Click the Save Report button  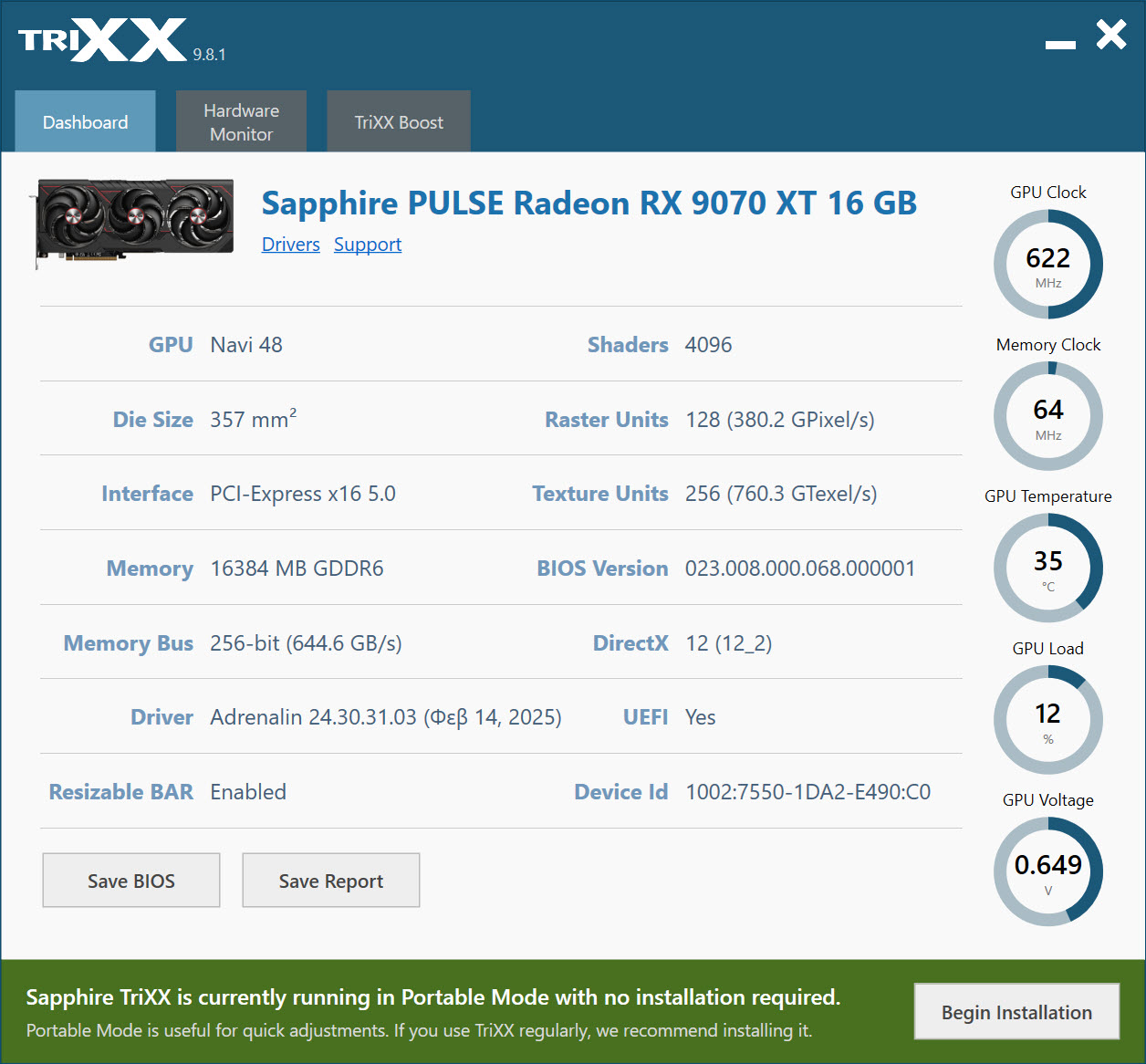[x=331, y=881]
